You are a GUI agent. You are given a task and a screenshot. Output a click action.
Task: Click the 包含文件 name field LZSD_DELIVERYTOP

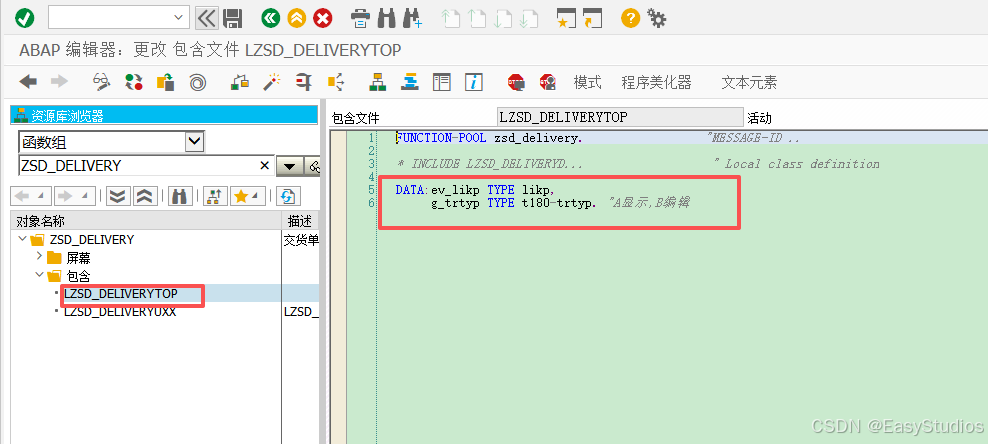[x=620, y=117]
